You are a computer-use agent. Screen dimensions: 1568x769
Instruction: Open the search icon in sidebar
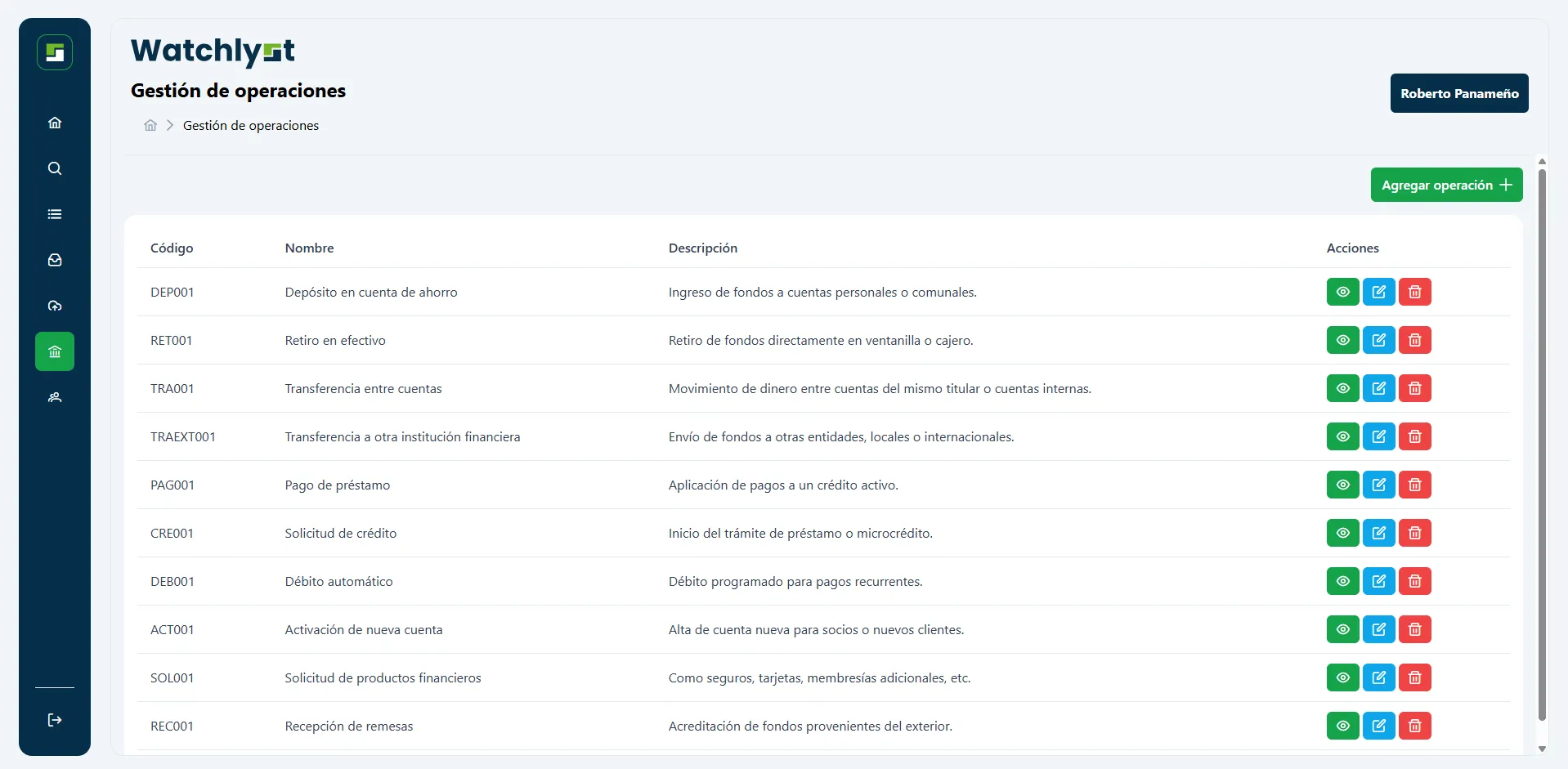[55, 168]
